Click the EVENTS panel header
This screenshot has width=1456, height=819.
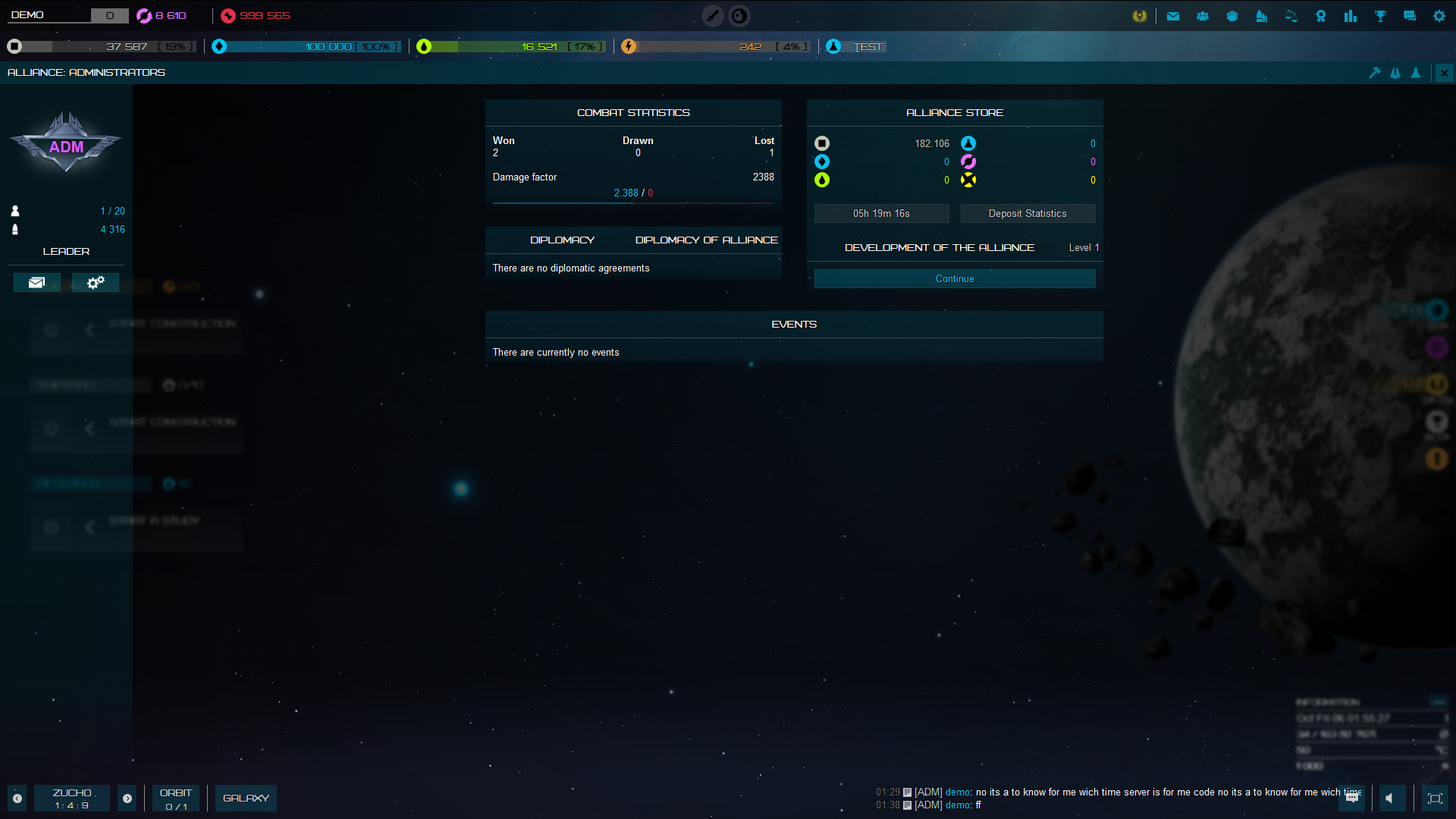(x=794, y=325)
